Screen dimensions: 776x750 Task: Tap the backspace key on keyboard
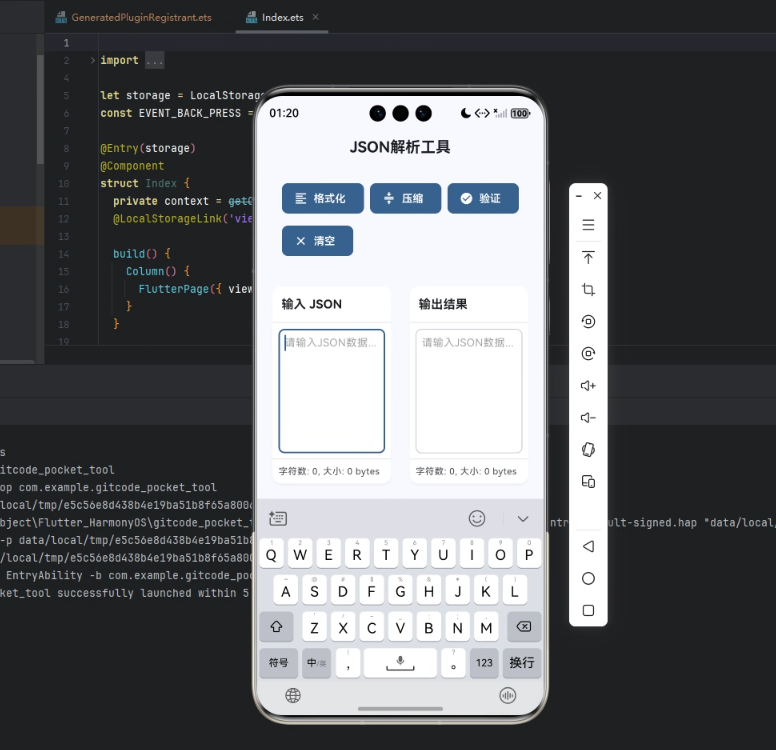[x=524, y=627]
